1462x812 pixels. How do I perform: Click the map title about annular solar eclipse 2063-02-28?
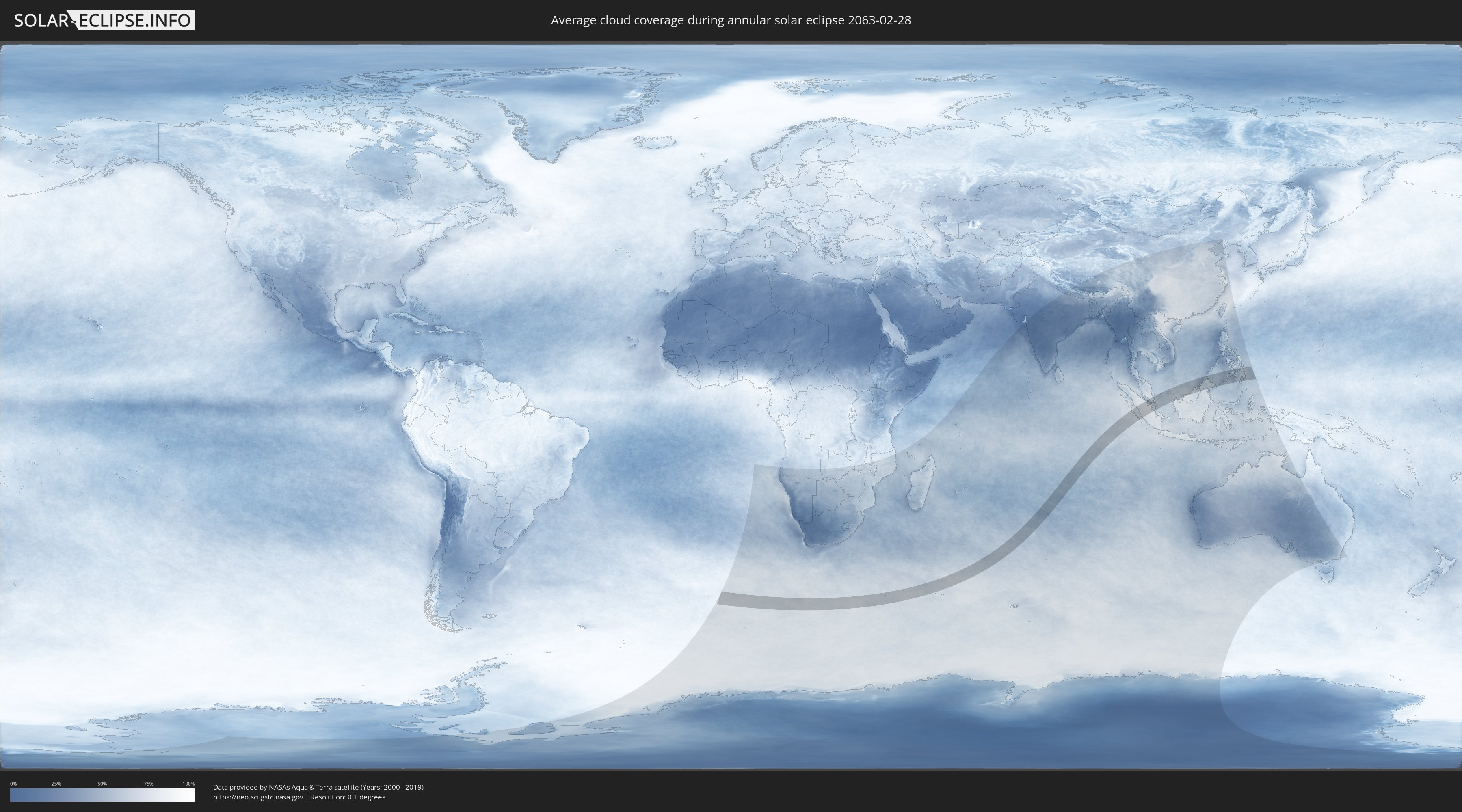pos(731,20)
